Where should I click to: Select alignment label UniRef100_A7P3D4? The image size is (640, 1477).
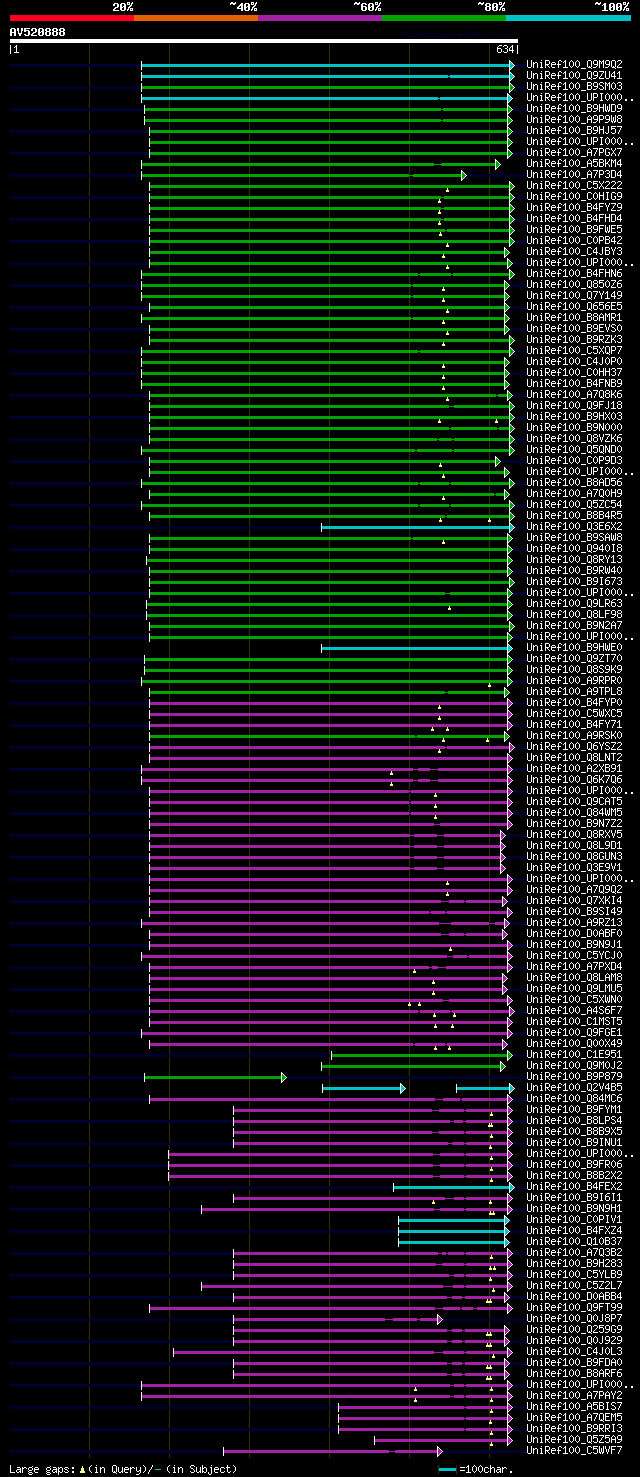[574, 175]
